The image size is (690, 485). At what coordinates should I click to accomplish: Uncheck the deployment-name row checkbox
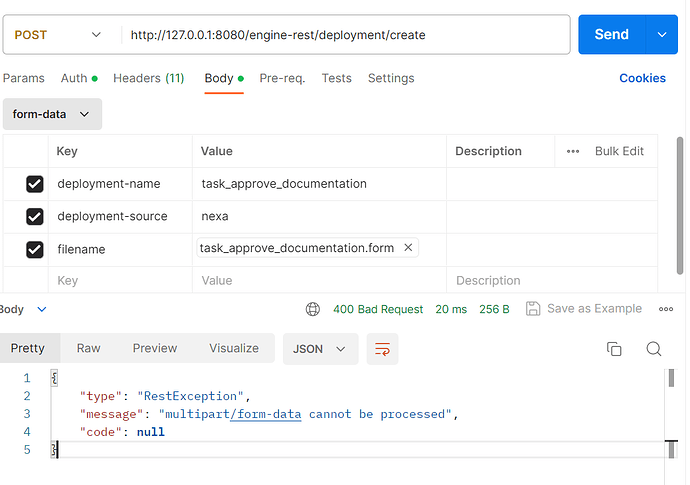click(35, 184)
